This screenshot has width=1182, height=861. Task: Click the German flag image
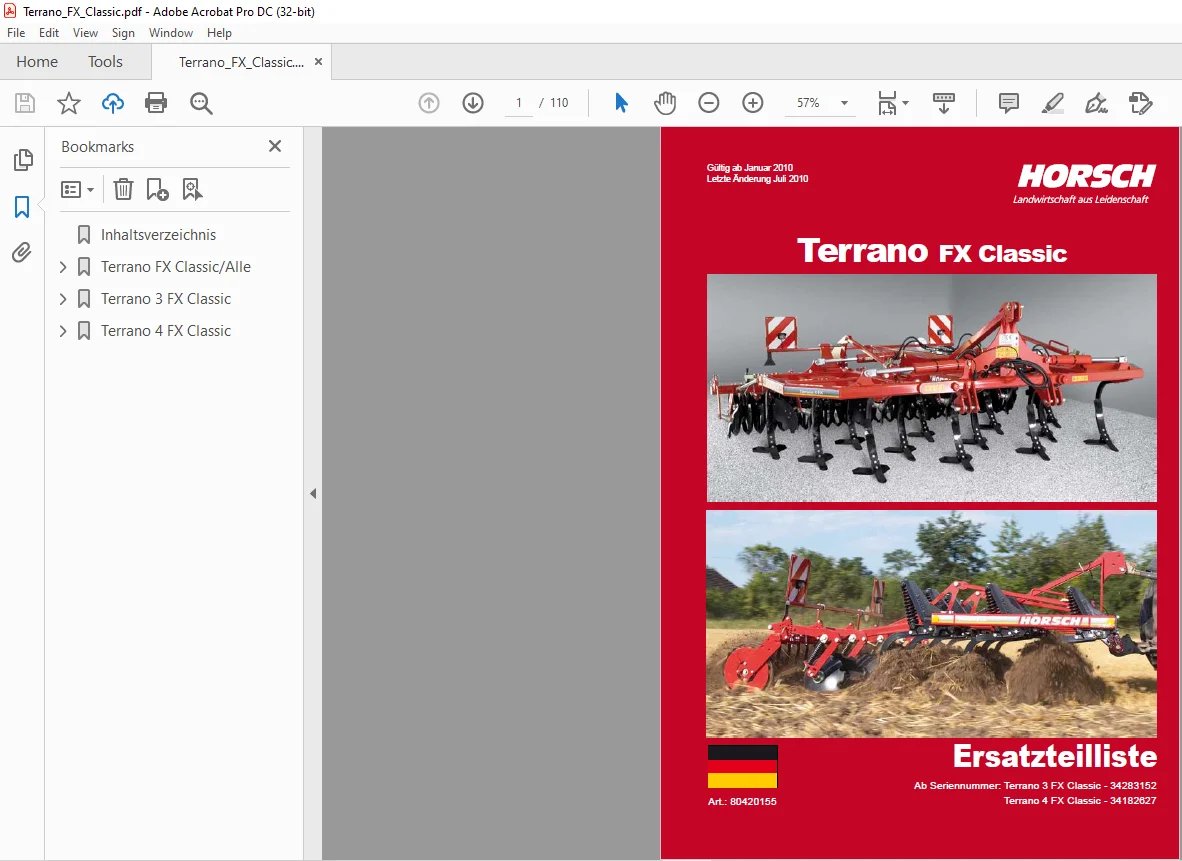[743, 767]
